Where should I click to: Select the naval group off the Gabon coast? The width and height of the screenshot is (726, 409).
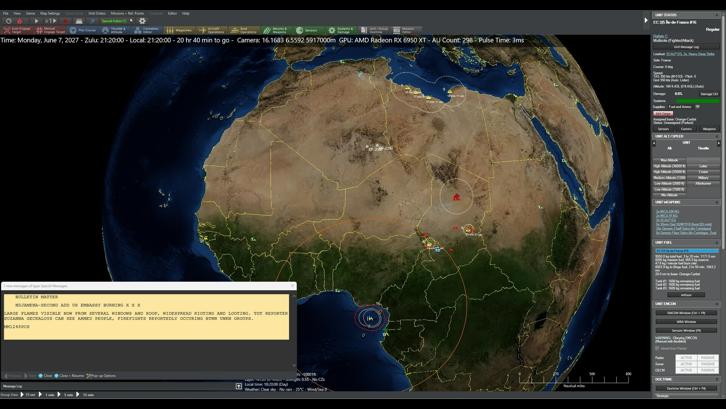click(x=370, y=318)
